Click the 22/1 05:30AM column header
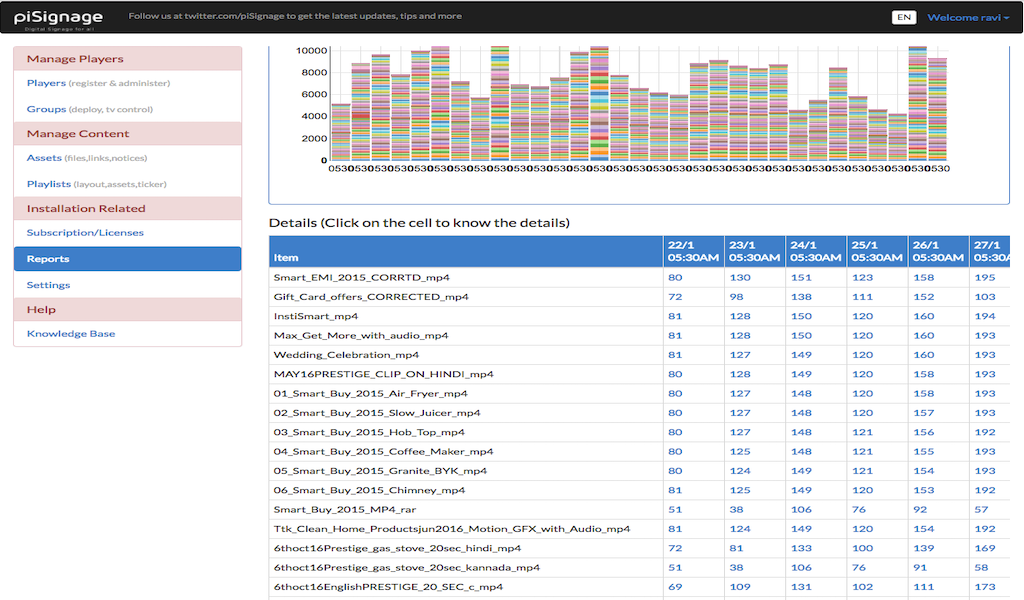The height and width of the screenshot is (600, 1024). coord(693,251)
